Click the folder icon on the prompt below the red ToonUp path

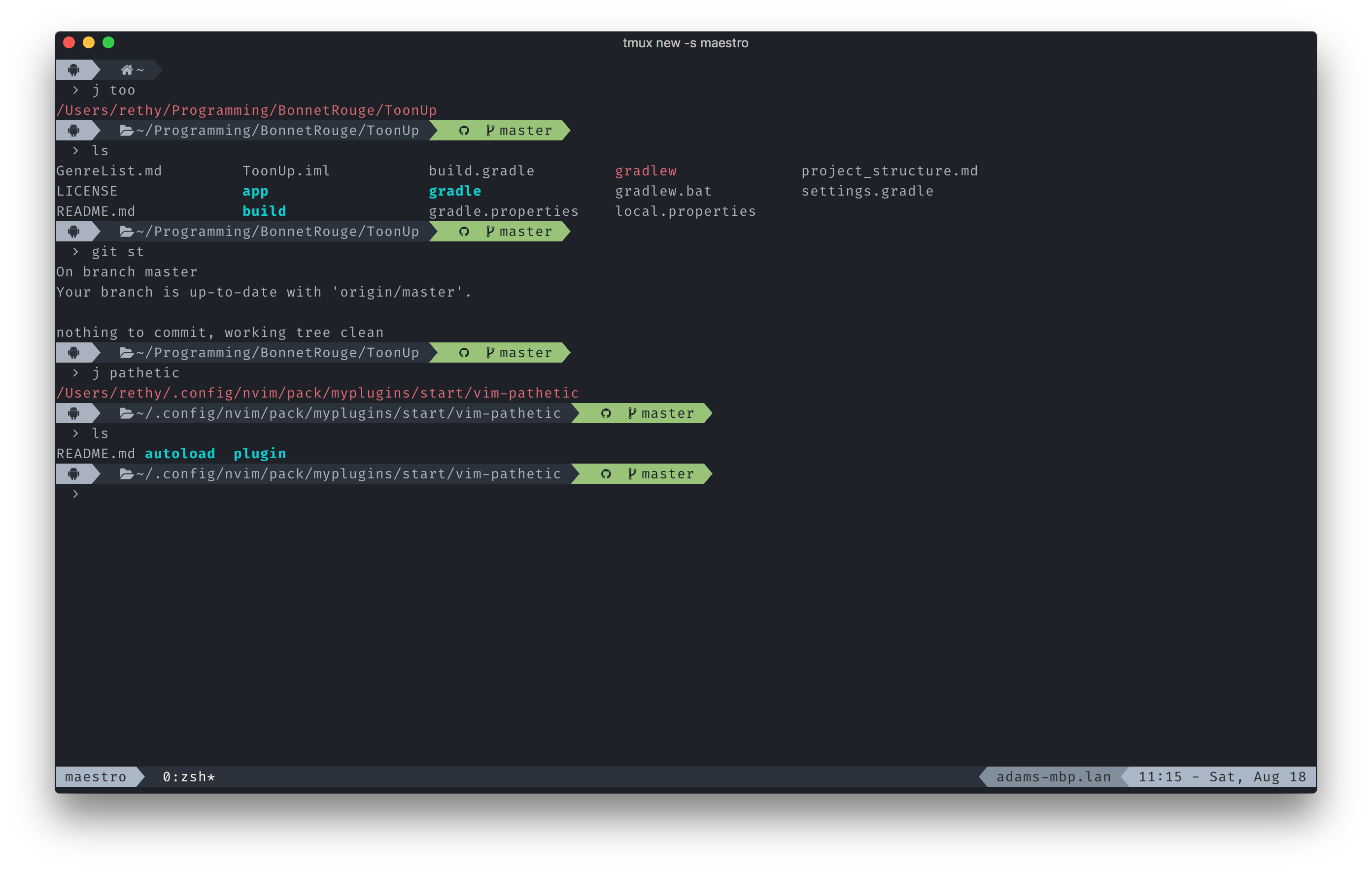tap(126, 131)
